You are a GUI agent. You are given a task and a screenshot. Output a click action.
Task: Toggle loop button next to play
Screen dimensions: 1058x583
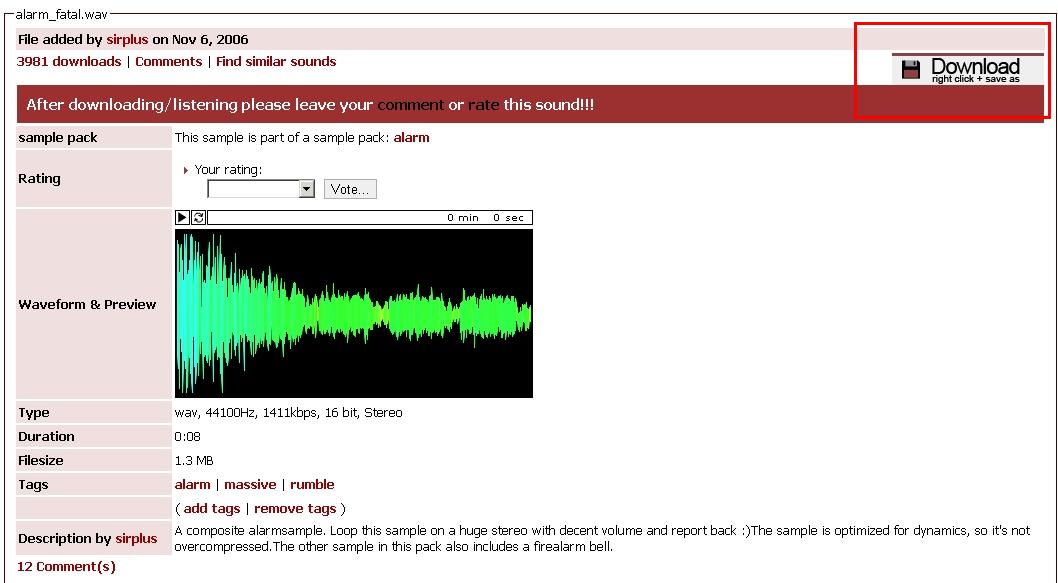[x=198, y=217]
